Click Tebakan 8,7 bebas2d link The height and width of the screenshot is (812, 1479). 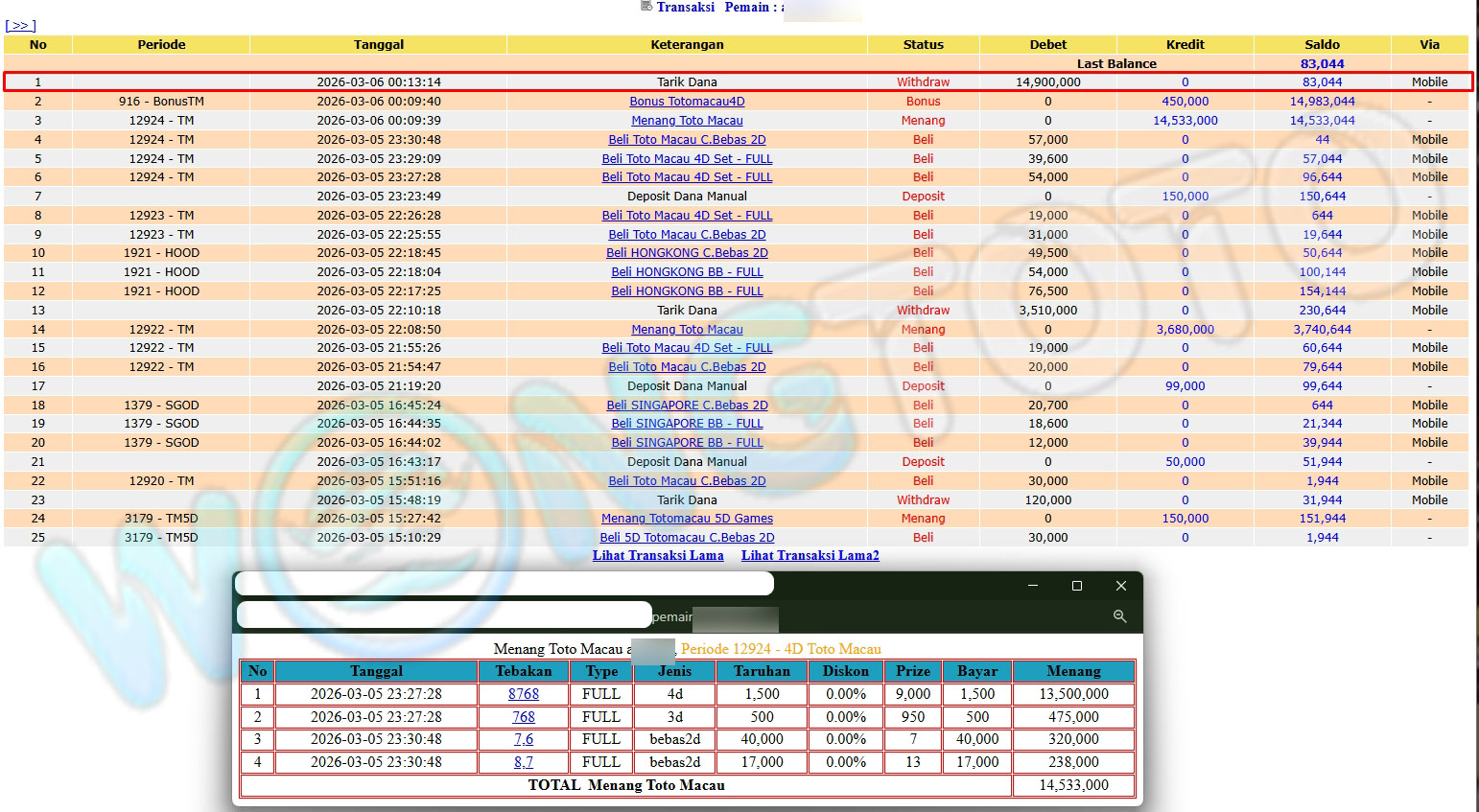[524, 762]
